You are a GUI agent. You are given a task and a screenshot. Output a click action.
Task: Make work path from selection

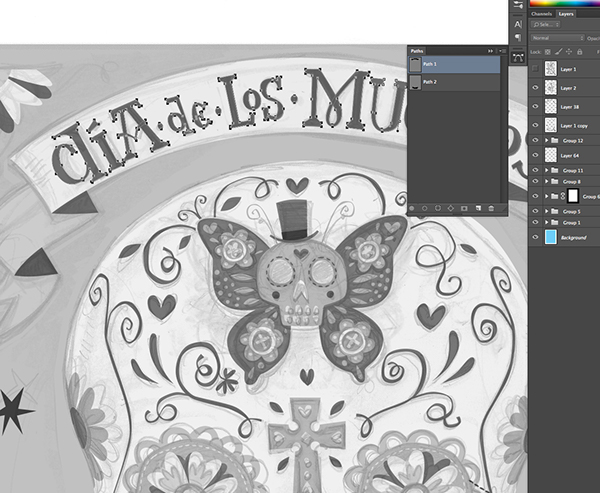tap(451, 208)
